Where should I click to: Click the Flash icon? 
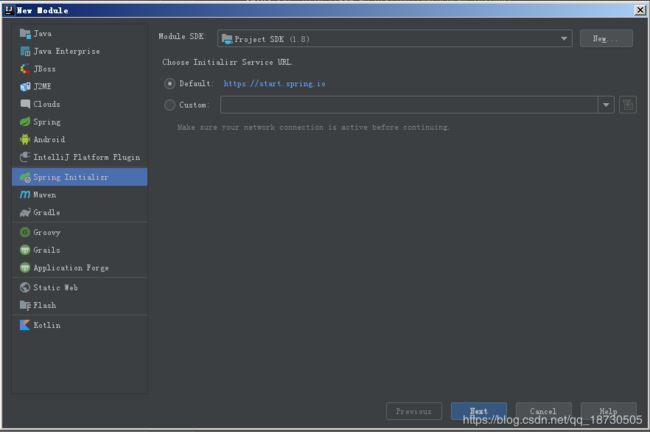point(25,305)
